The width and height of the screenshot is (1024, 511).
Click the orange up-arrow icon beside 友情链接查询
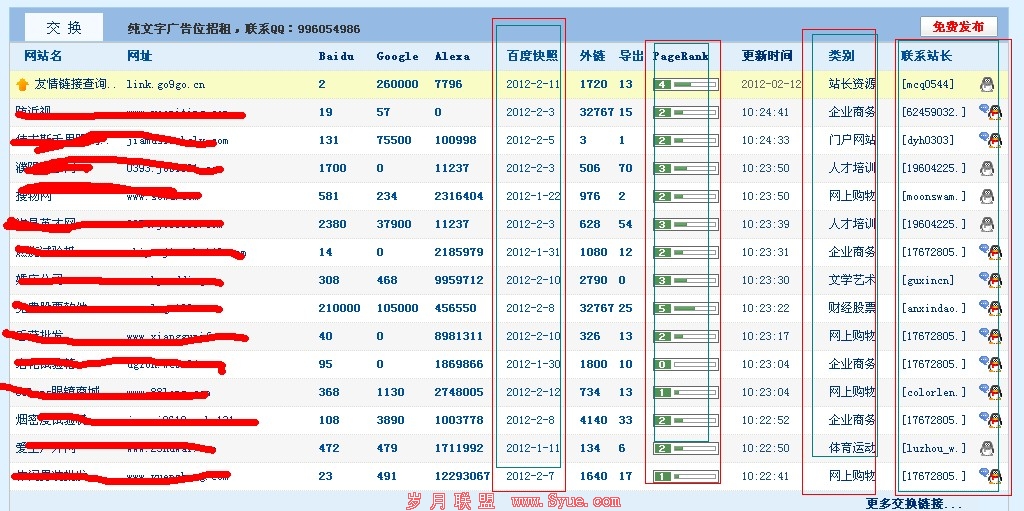[22, 85]
